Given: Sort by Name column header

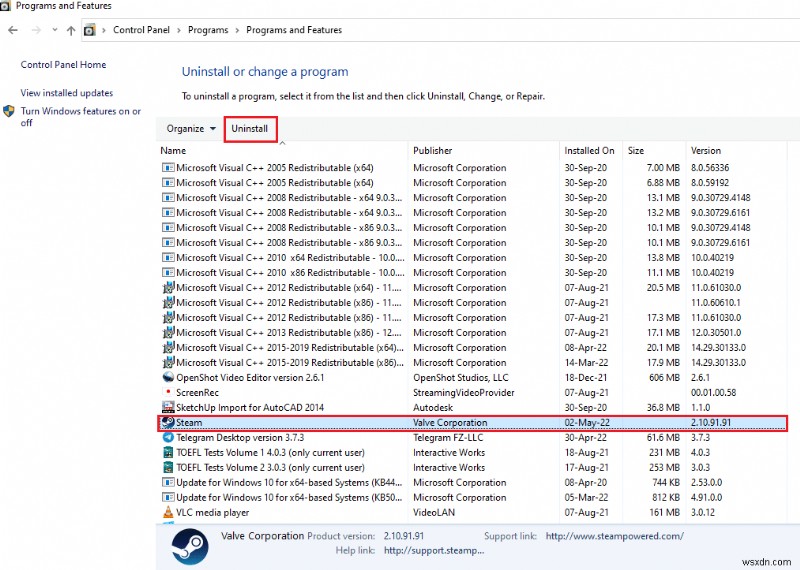Looking at the screenshot, I should (173, 151).
